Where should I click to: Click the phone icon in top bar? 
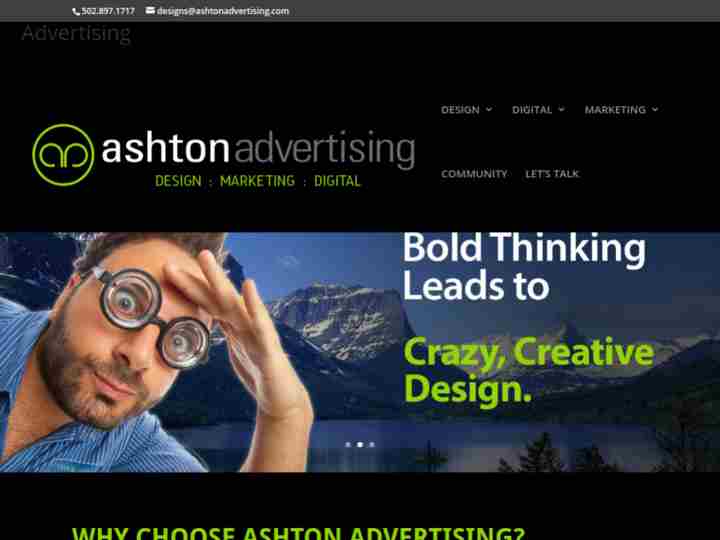click(x=76, y=11)
